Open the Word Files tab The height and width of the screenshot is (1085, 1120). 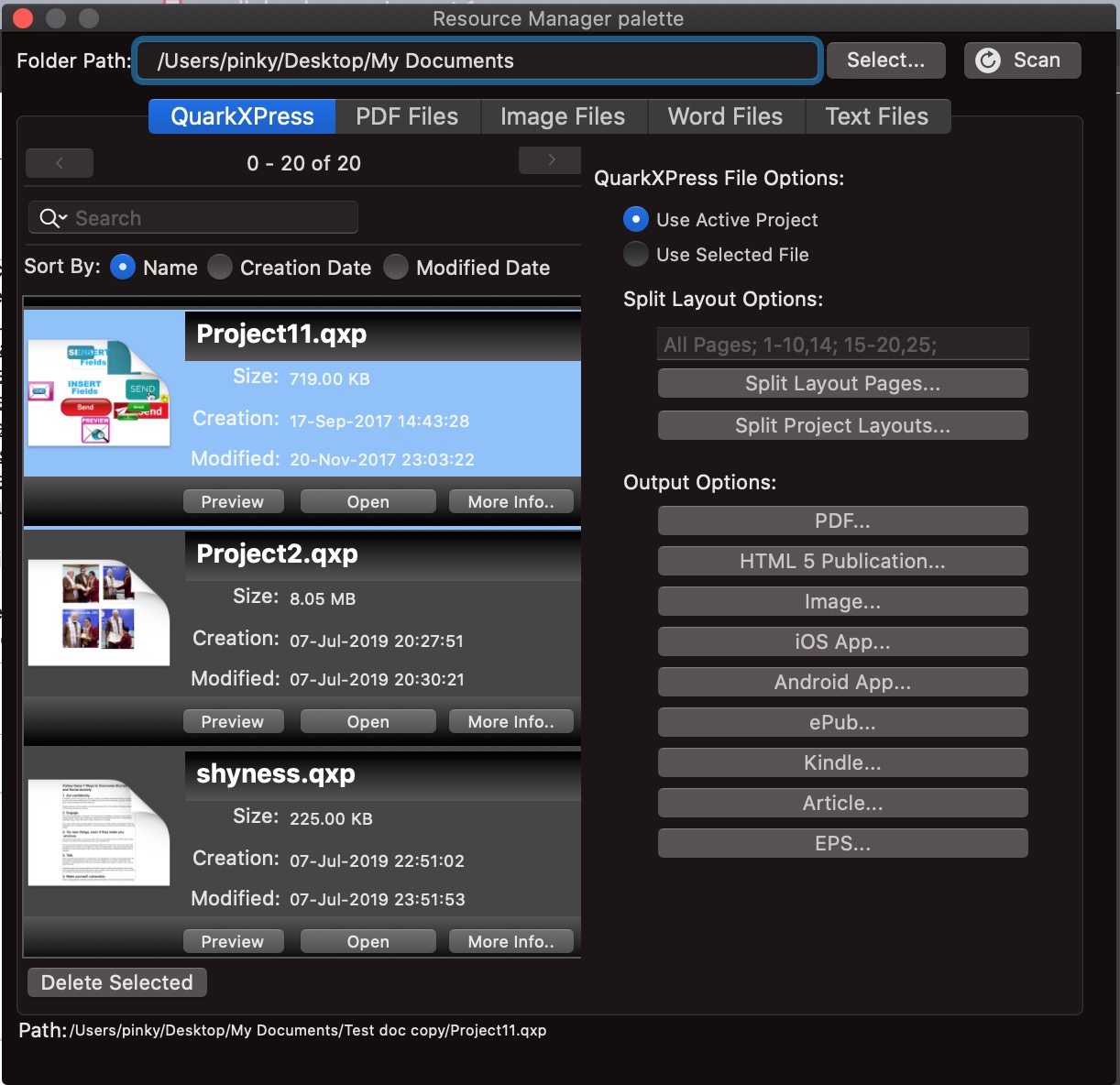click(x=725, y=116)
